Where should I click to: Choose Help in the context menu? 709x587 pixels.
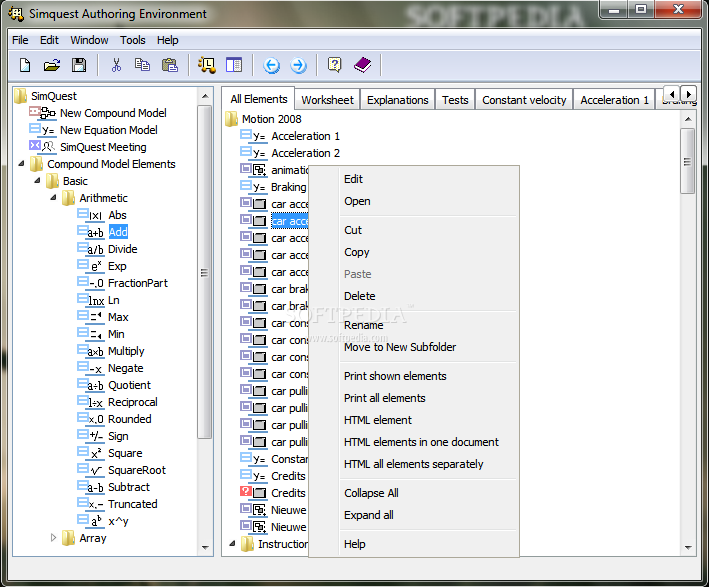tap(413, 544)
